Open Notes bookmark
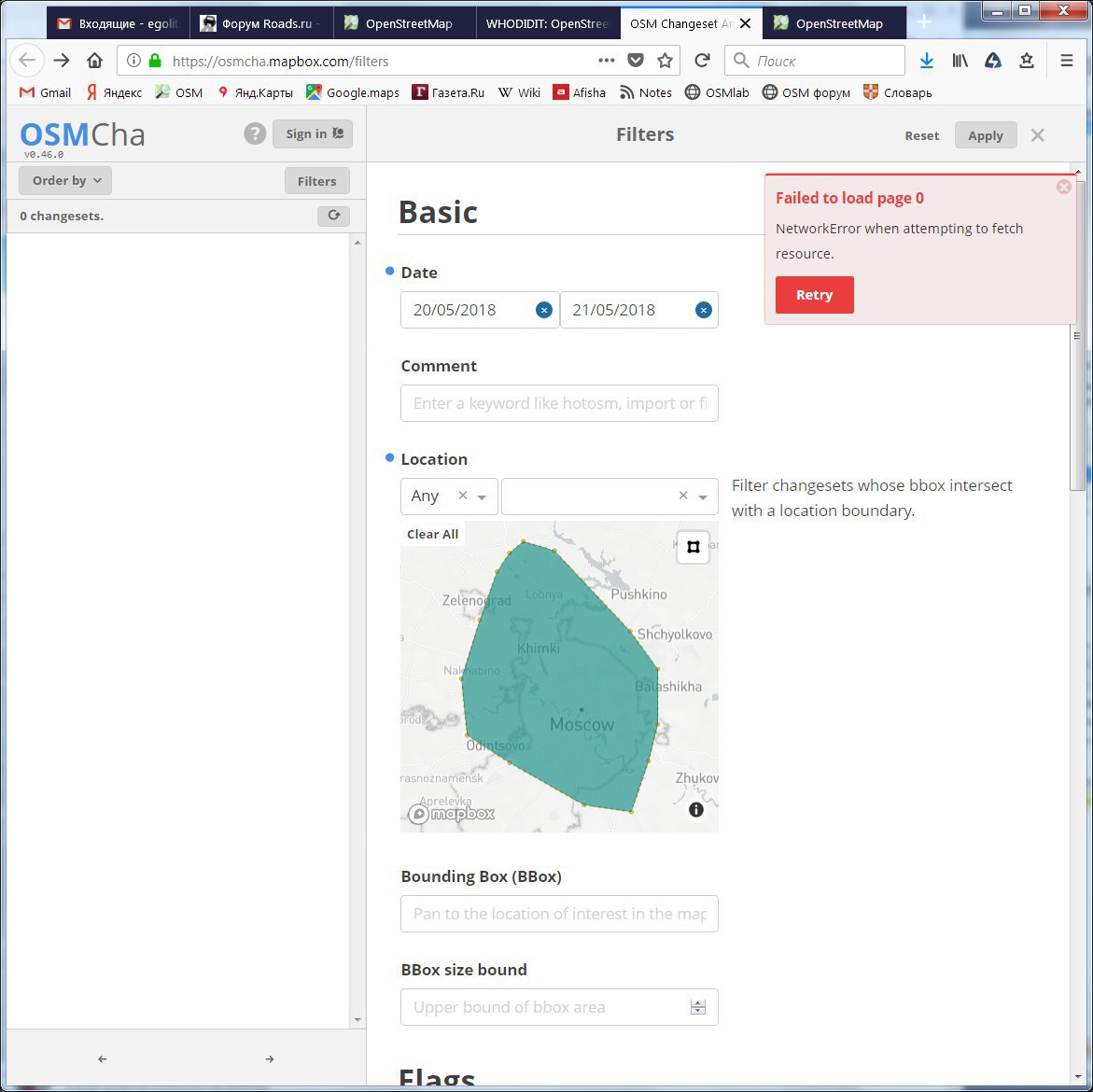The width and height of the screenshot is (1093, 1092). click(646, 92)
